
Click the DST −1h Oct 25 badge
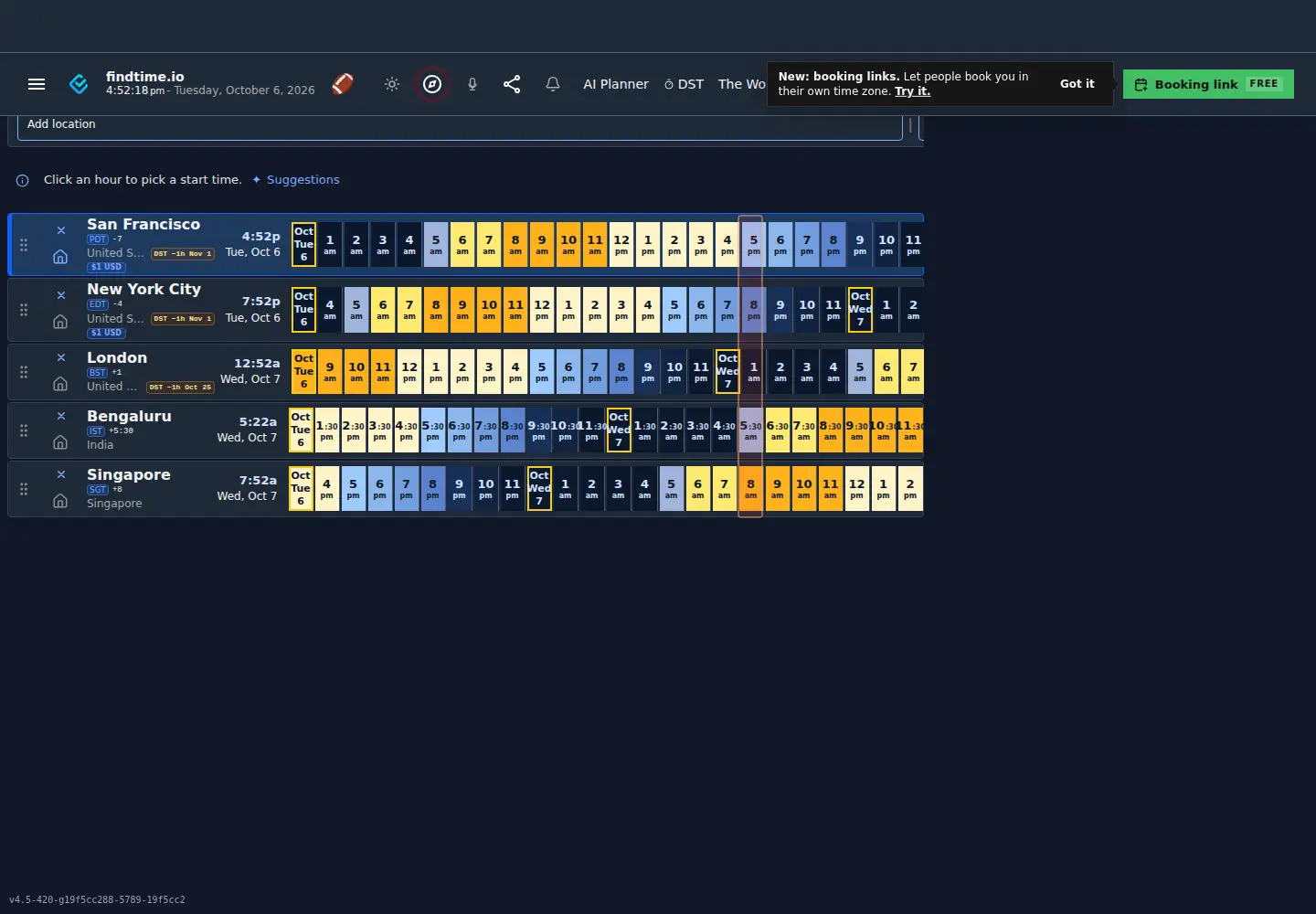181,388
